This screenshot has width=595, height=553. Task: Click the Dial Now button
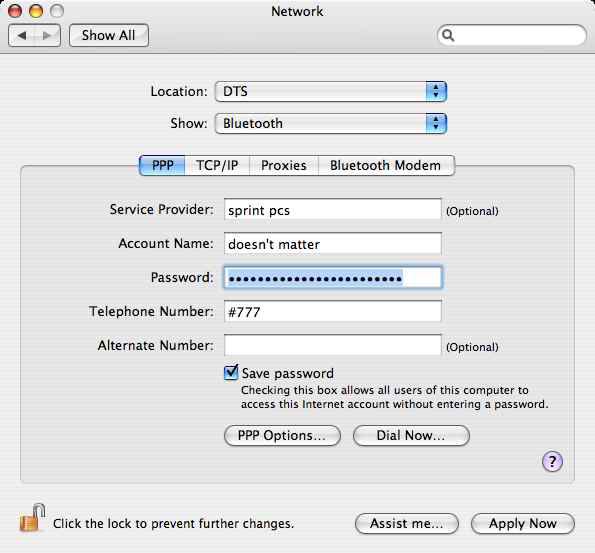coord(411,436)
